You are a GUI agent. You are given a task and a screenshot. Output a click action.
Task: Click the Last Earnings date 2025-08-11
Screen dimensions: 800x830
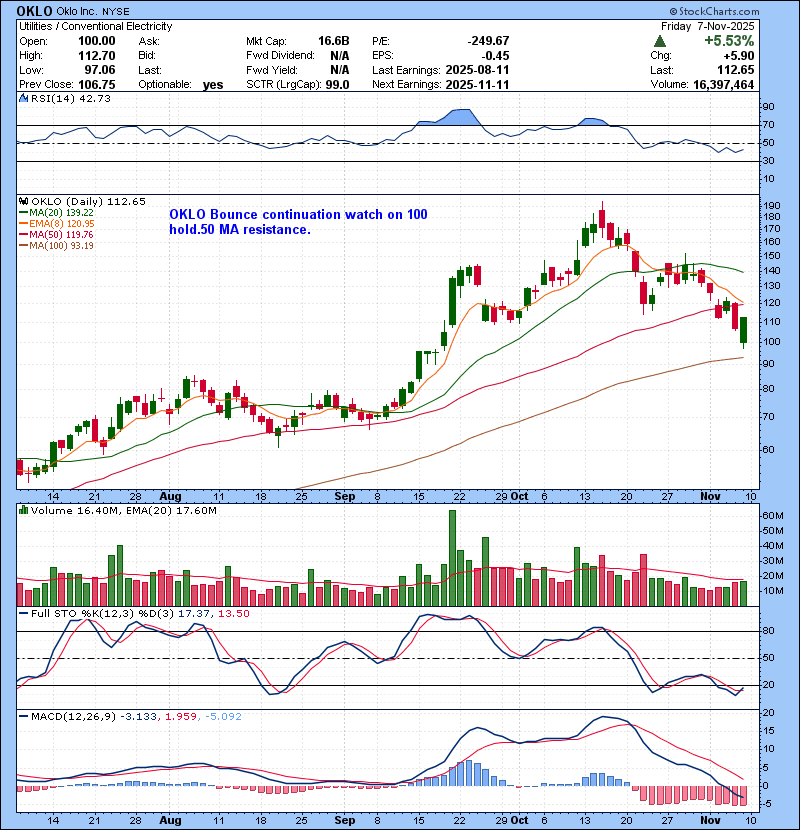(x=477, y=70)
